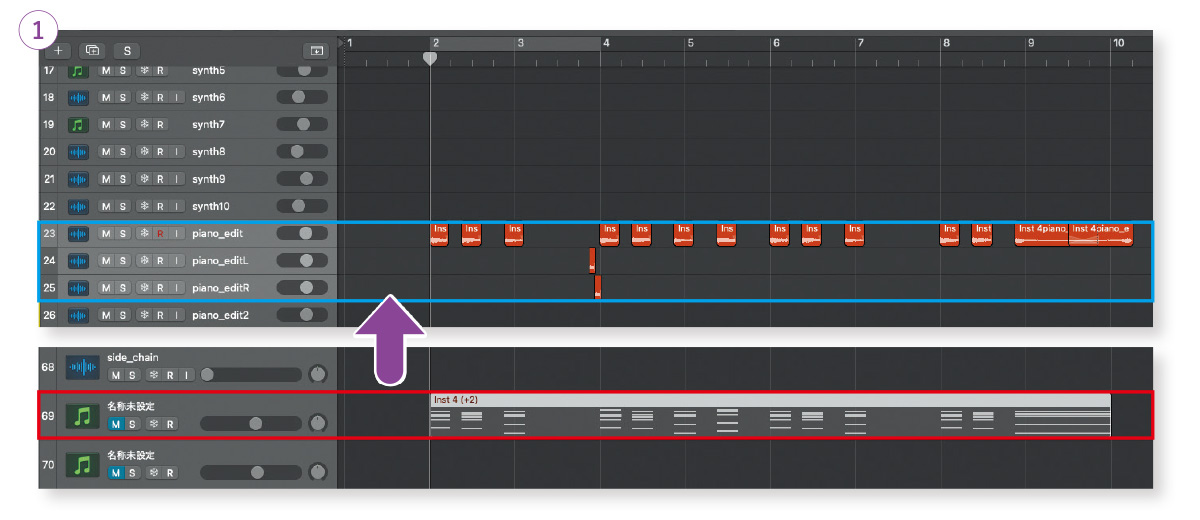Viewport: 1200px width, 520px height.
Task: Enable input monitoring on piano_editL
Action: click(x=176, y=260)
